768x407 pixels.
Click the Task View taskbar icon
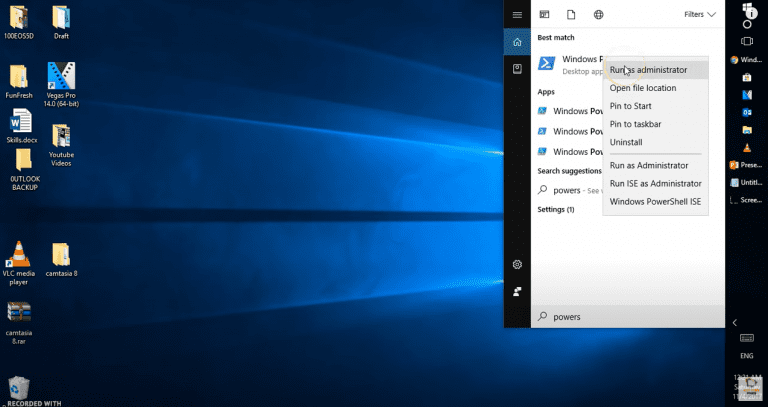click(x=747, y=41)
